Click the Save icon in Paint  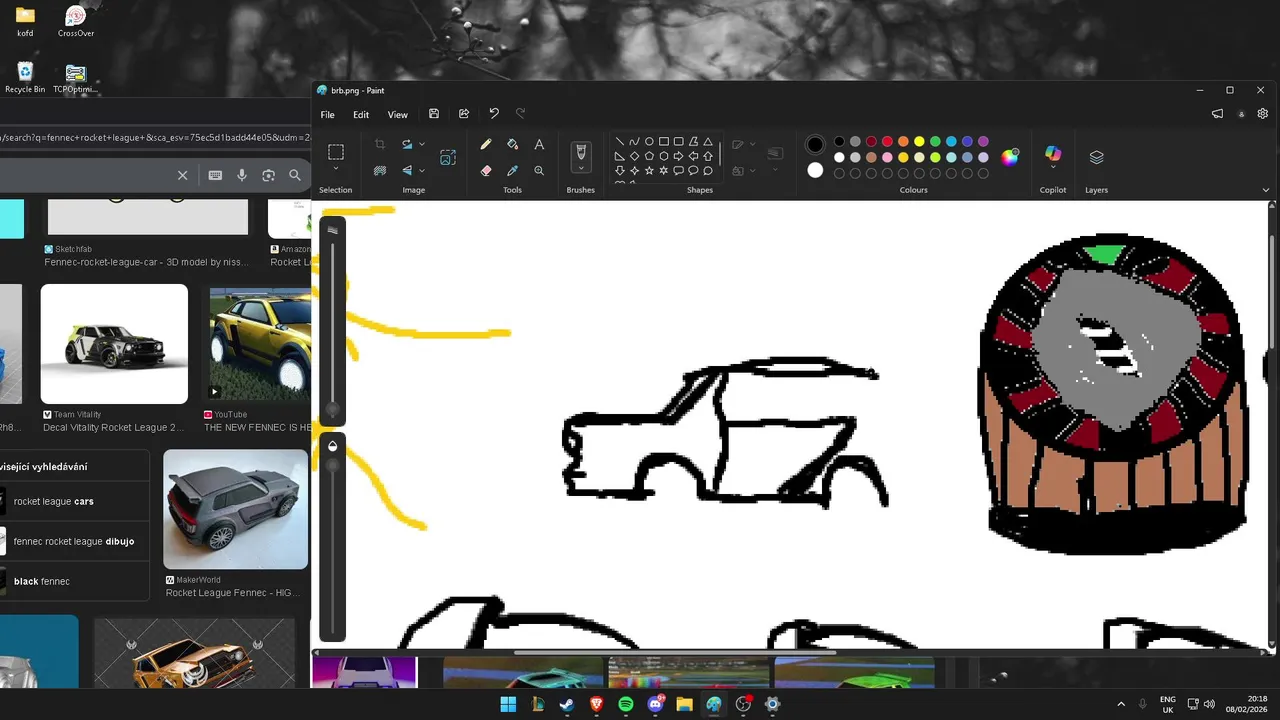[434, 114]
